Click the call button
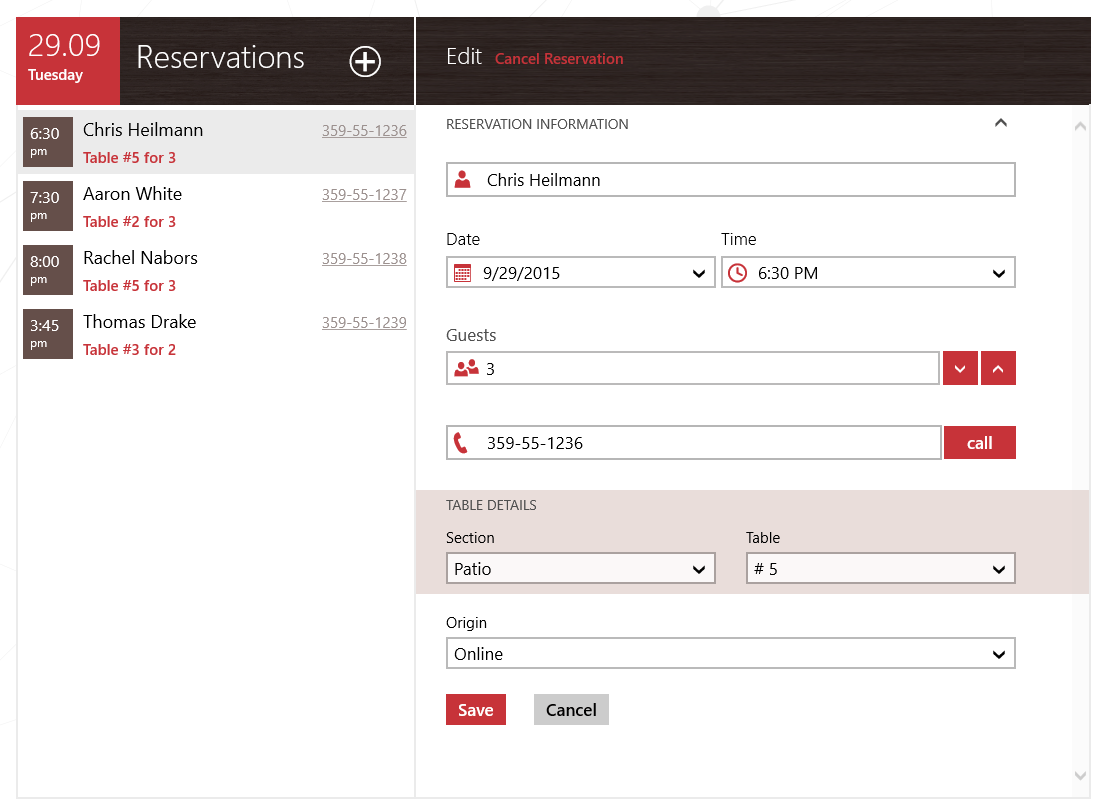This screenshot has width=1101, height=807. pyautogui.click(x=980, y=442)
